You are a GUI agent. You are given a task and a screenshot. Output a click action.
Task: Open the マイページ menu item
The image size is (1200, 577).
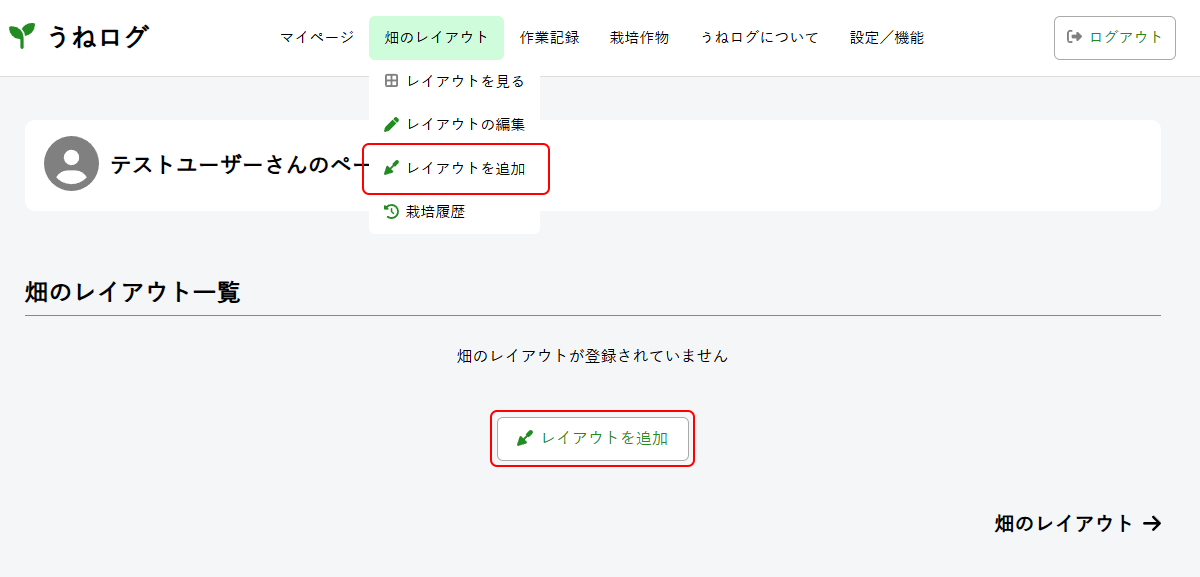[x=316, y=38]
